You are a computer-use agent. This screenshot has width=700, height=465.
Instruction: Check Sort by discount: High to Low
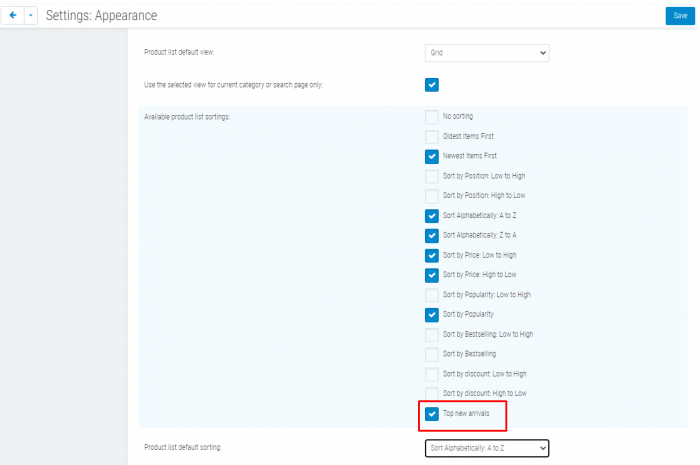[x=432, y=394]
